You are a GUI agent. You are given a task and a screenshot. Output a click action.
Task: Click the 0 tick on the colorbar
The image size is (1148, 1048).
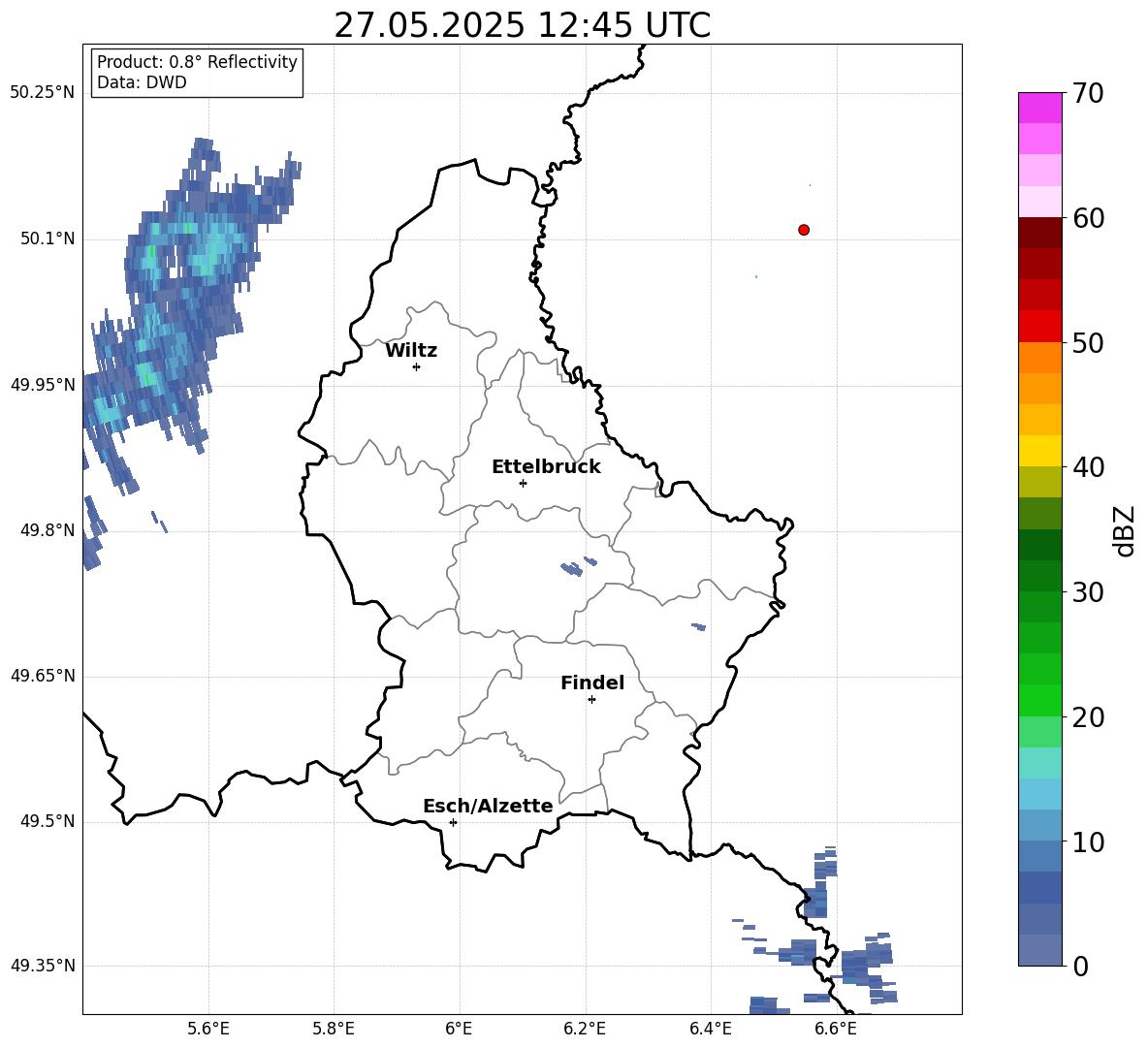coord(1079,966)
